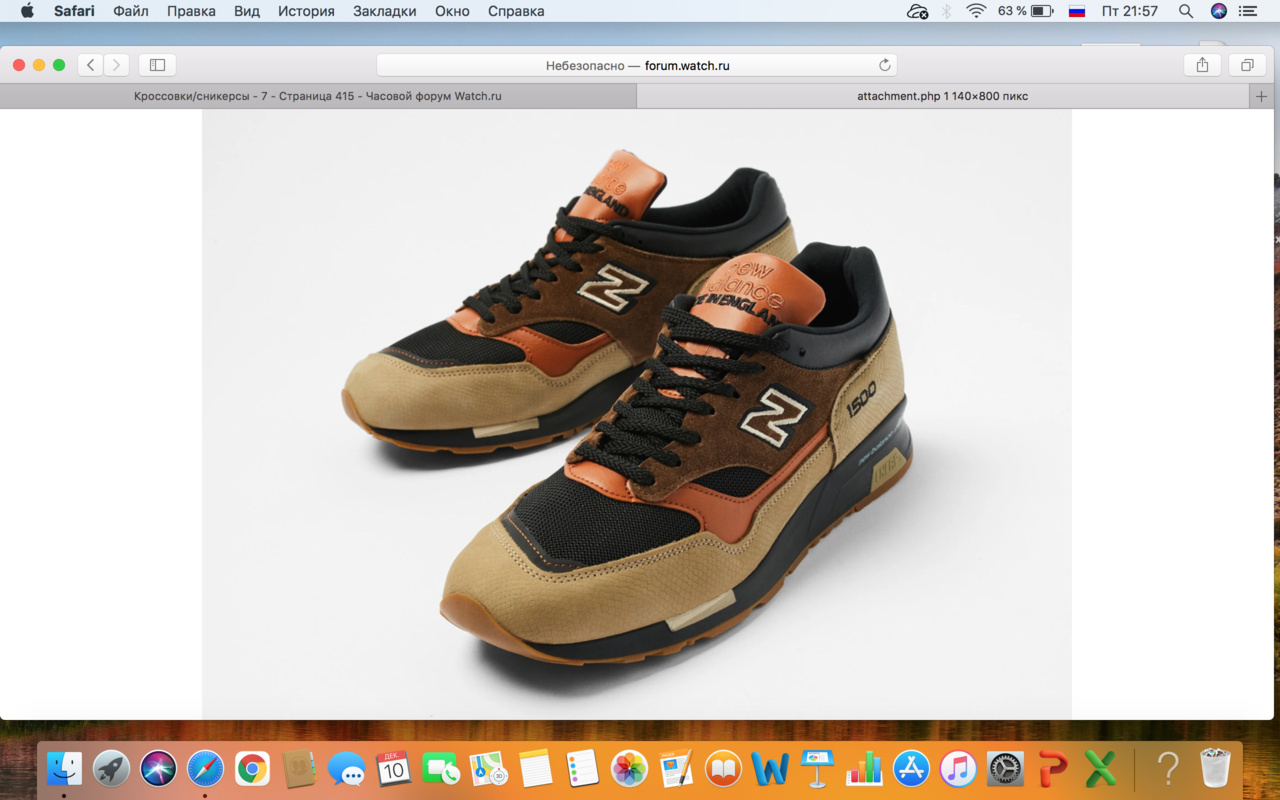Show the Safari sidebar
Screen dimensions: 1280x800
pos(157,65)
